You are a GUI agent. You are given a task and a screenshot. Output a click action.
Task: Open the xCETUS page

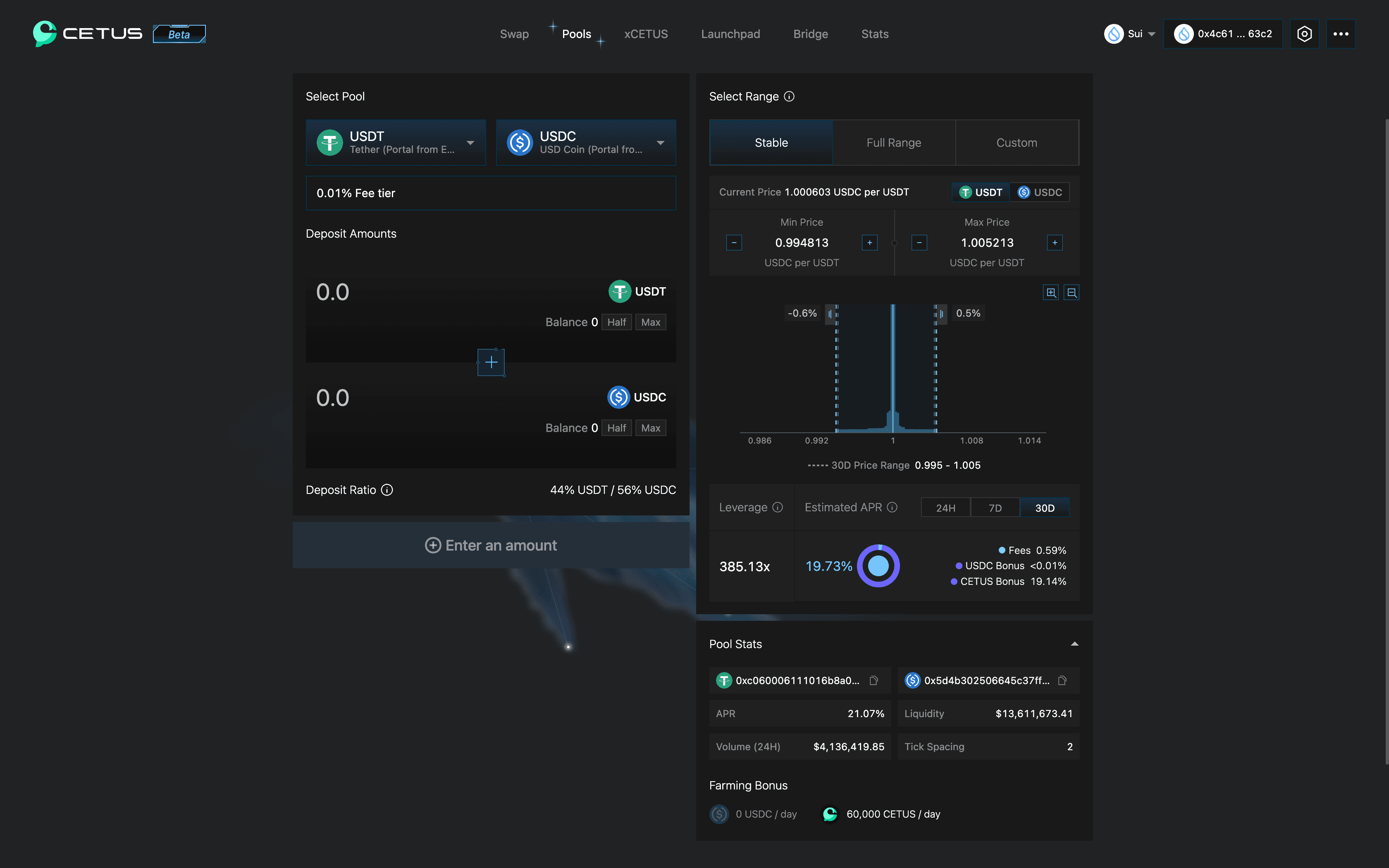click(646, 34)
